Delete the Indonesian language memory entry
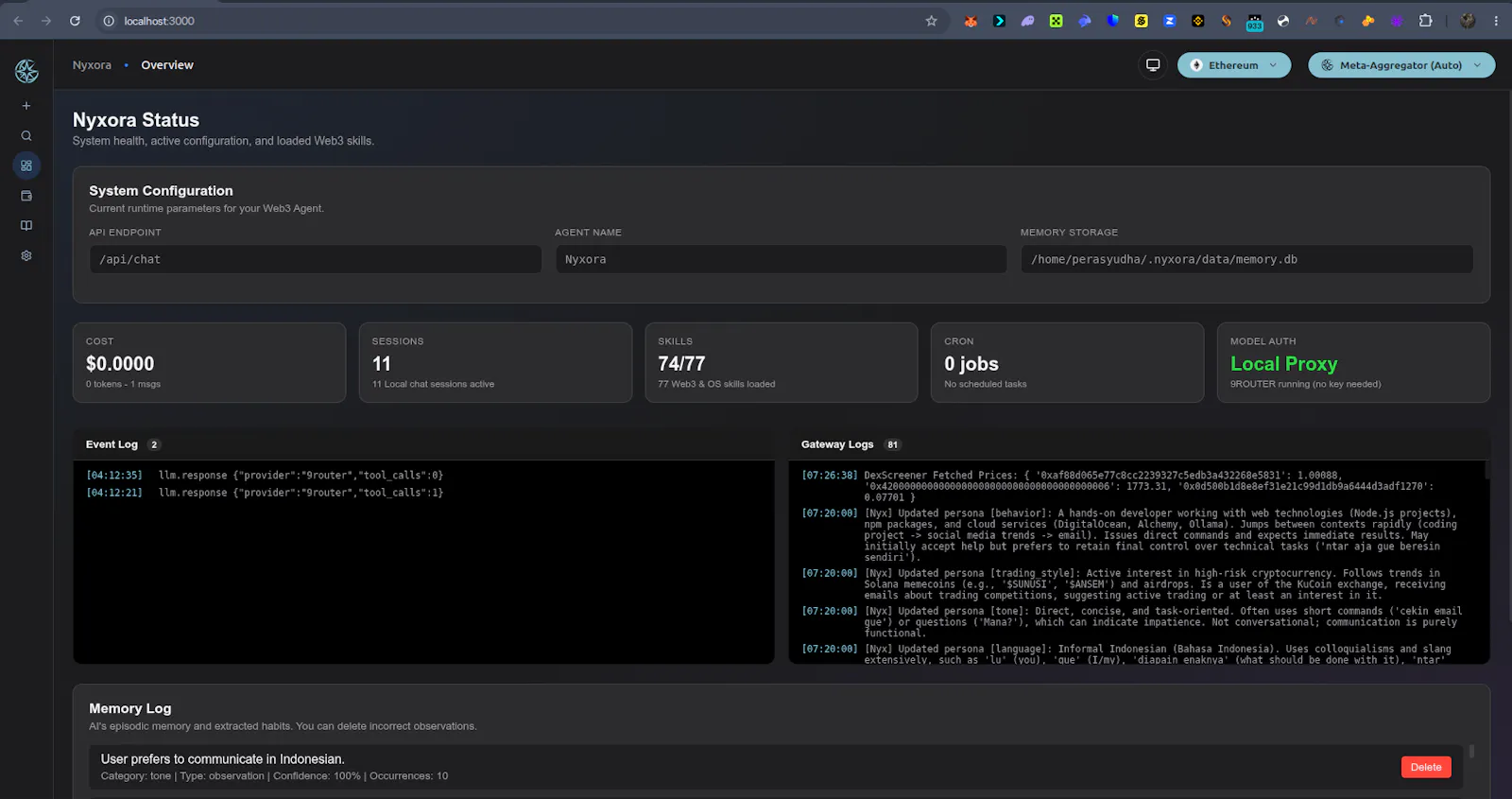The image size is (1512, 799). 1426,767
